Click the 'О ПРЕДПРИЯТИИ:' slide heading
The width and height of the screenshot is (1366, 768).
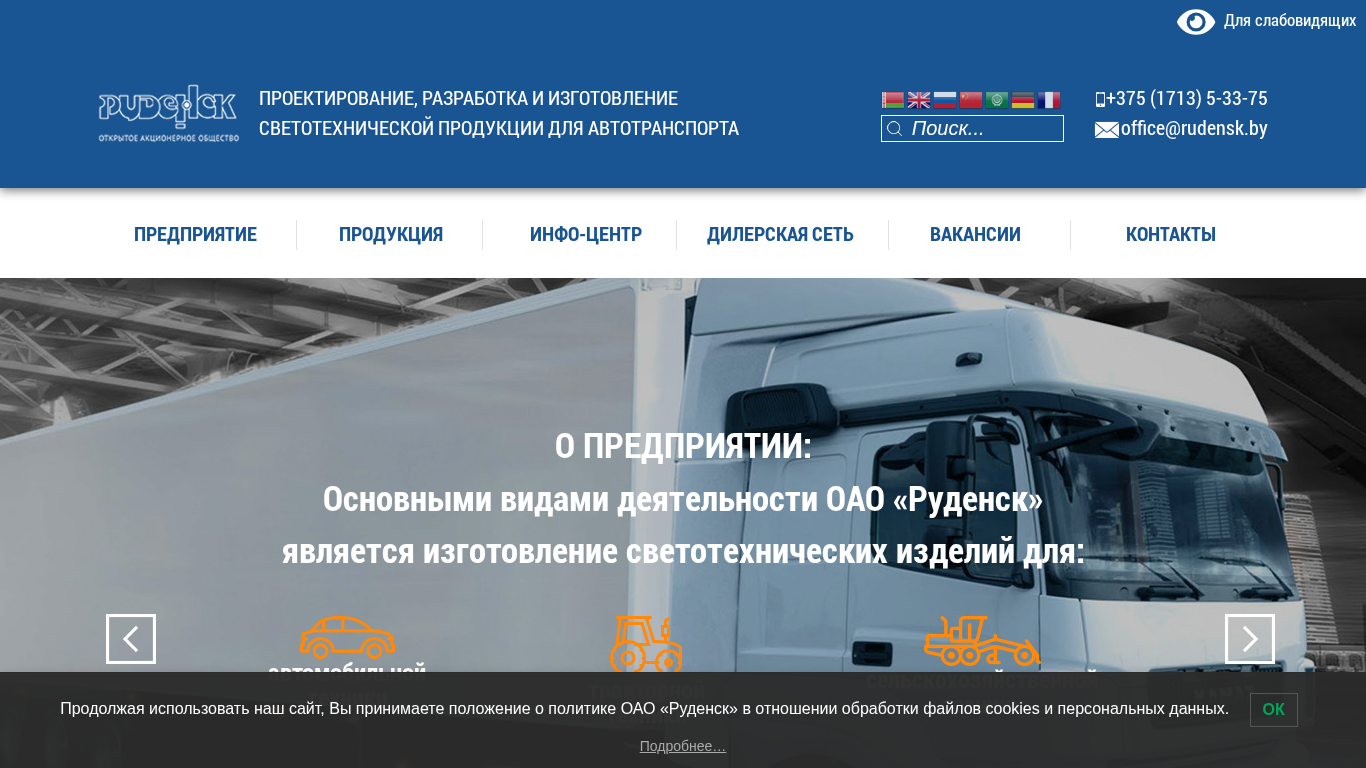pos(683,446)
